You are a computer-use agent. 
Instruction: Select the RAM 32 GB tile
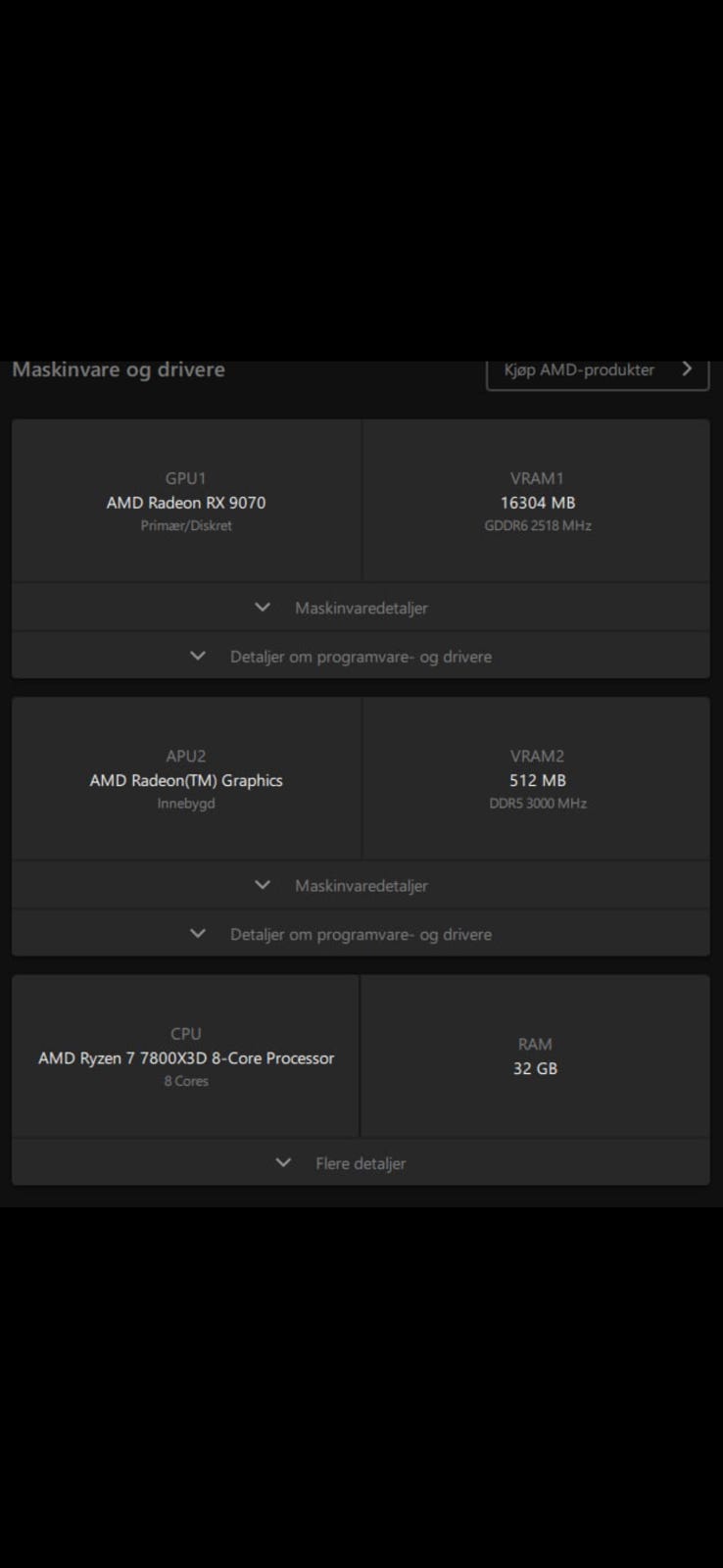point(535,1055)
